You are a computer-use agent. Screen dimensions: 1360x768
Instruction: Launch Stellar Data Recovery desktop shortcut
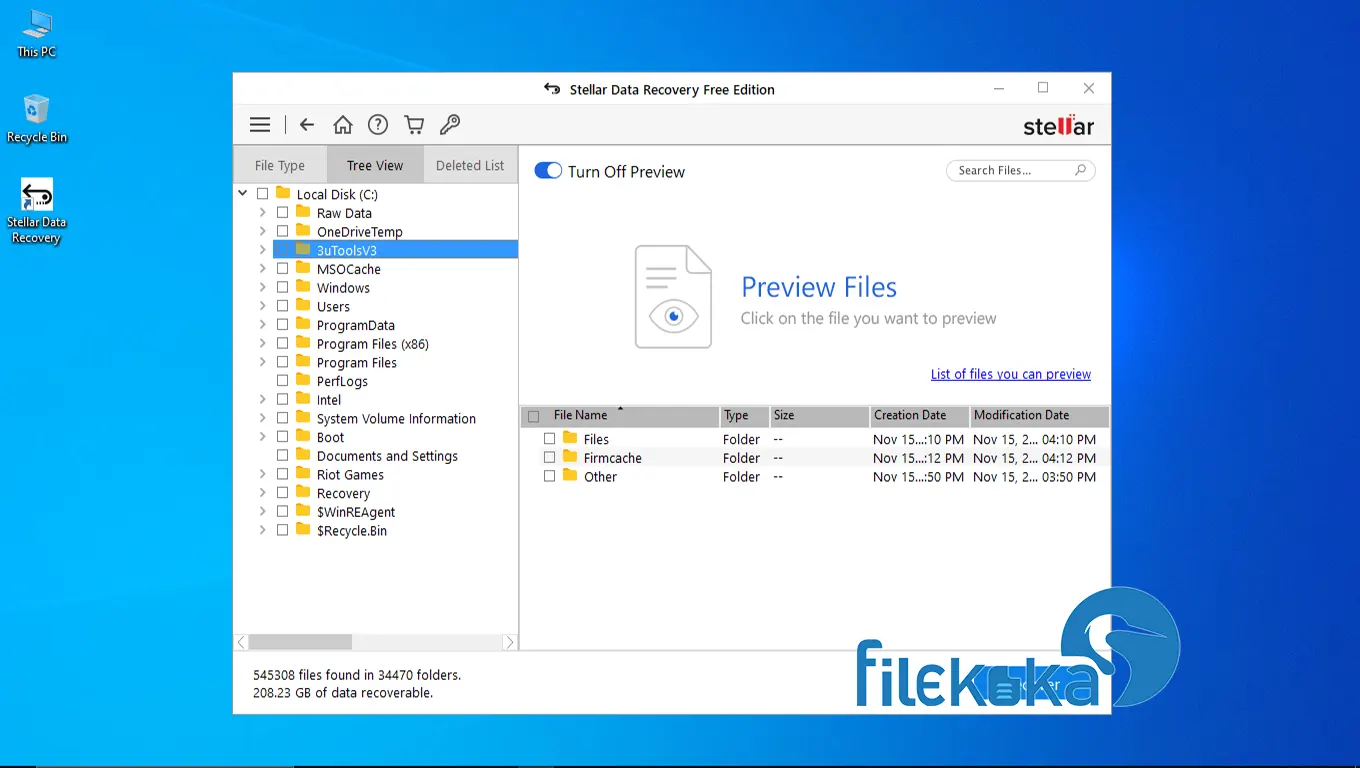point(36,211)
